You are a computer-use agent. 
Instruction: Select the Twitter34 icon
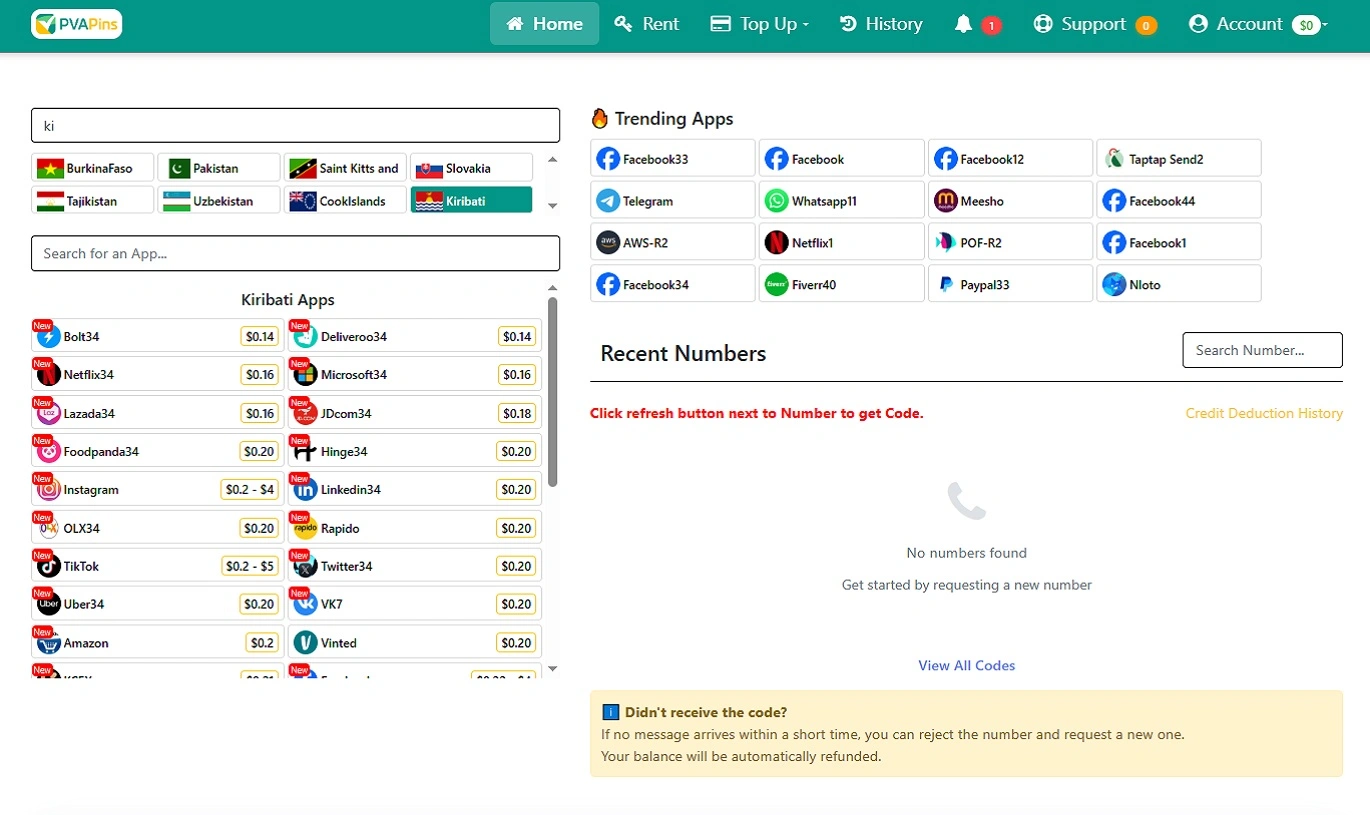coord(306,566)
